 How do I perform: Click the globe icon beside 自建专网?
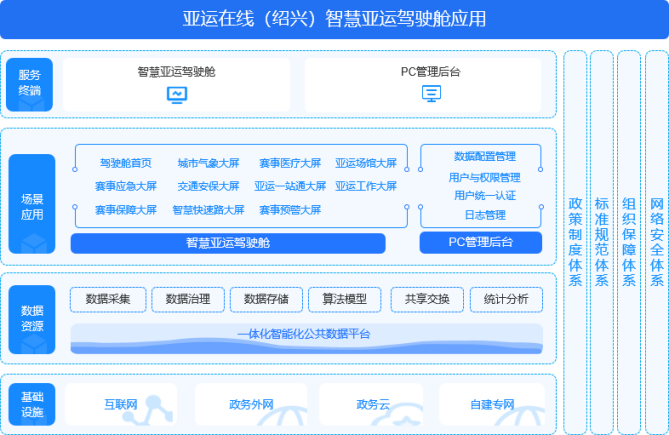(x=520, y=417)
